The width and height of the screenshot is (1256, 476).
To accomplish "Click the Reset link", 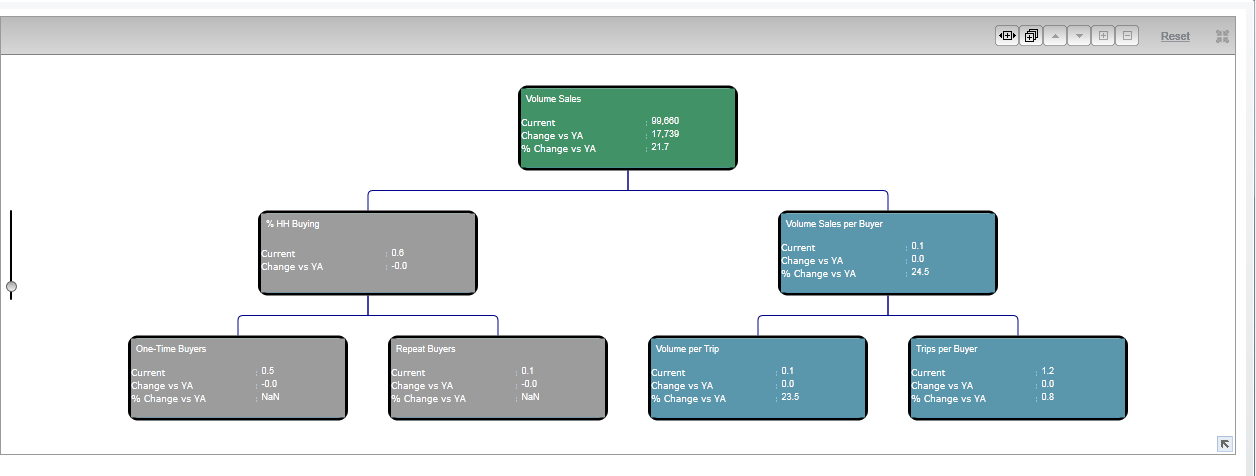I will click(1175, 36).
